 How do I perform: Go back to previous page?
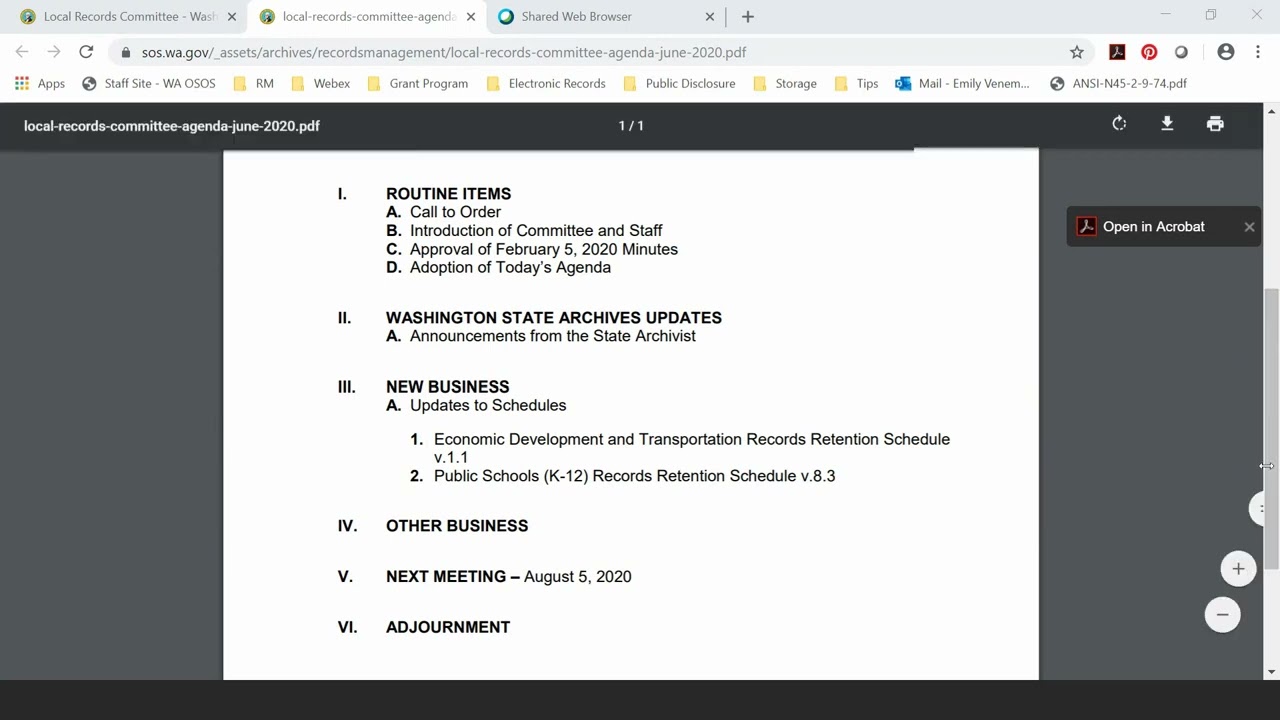(22, 52)
